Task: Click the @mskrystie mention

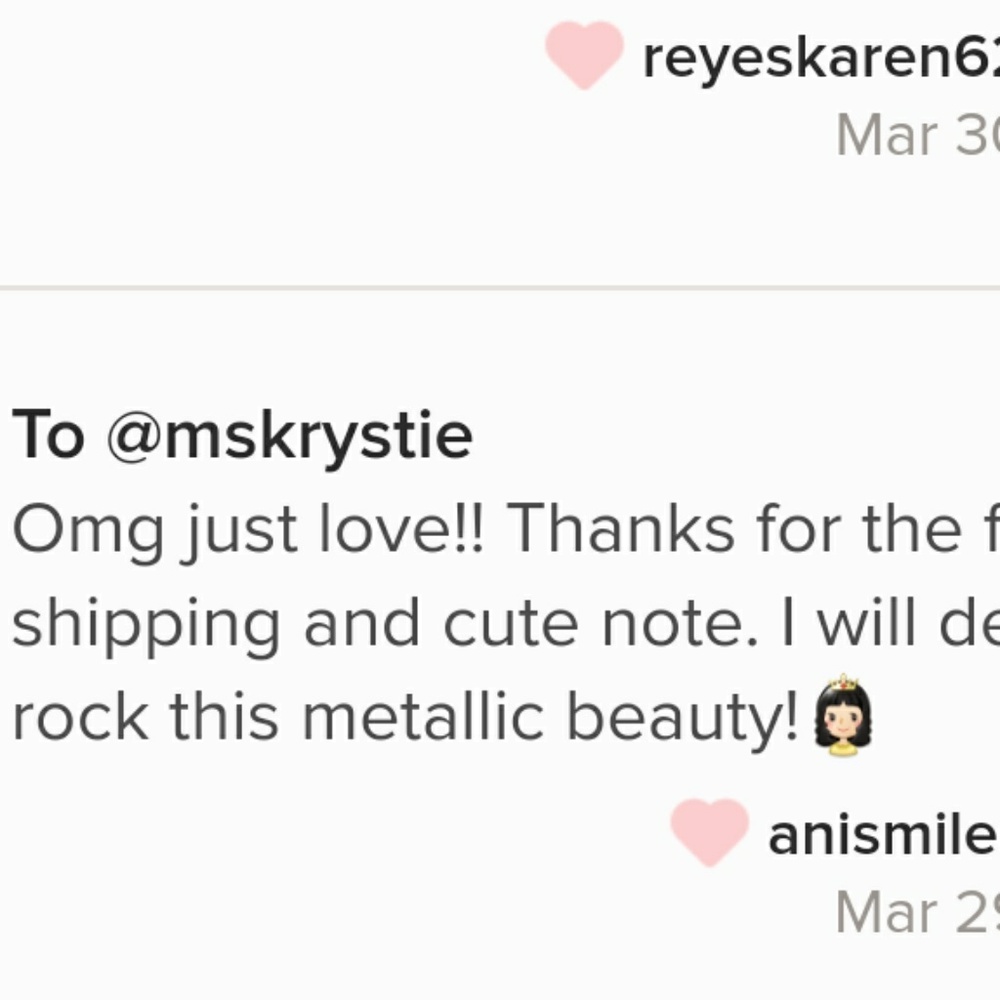Action: pos(289,437)
